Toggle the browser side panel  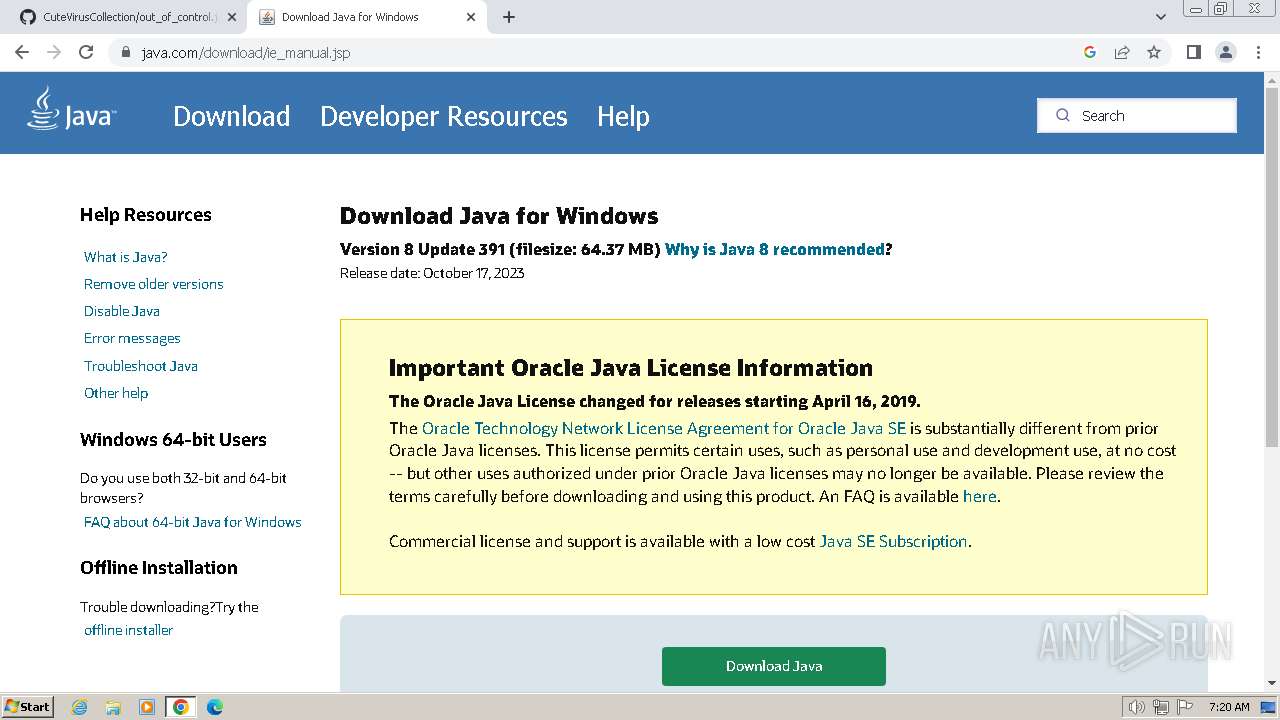(x=1193, y=52)
